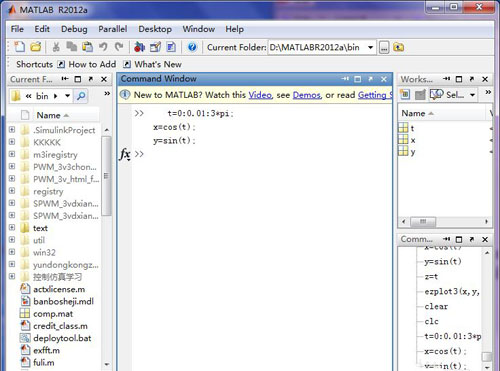The height and width of the screenshot is (371, 500).
Task: Click Current Folder vertical scrollbar thumb
Action: 106,176
